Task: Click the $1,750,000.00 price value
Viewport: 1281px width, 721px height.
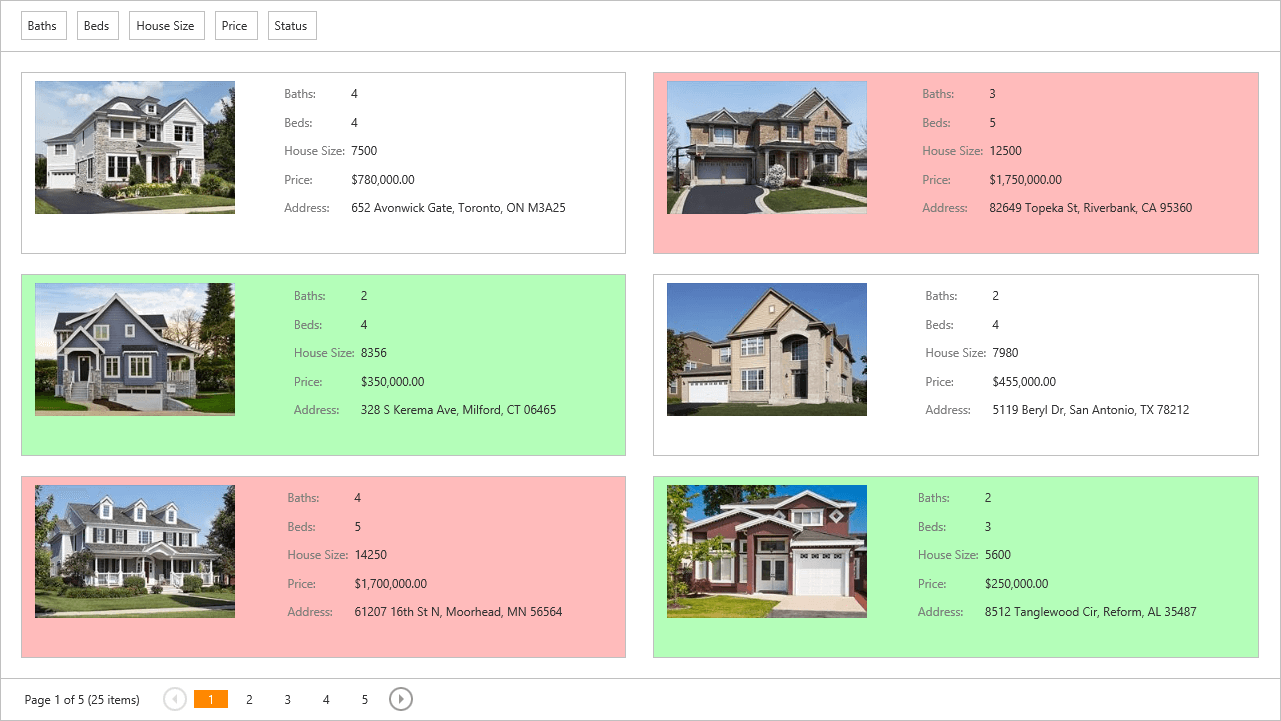Action: (1025, 180)
